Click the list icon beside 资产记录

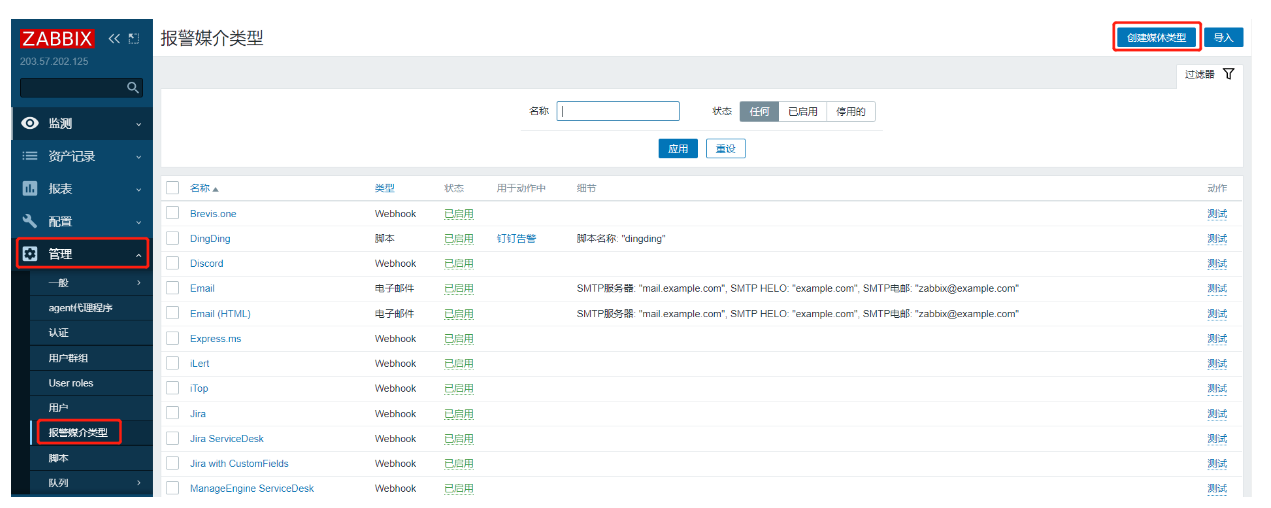pyautogui.click(x=30, y=156)
